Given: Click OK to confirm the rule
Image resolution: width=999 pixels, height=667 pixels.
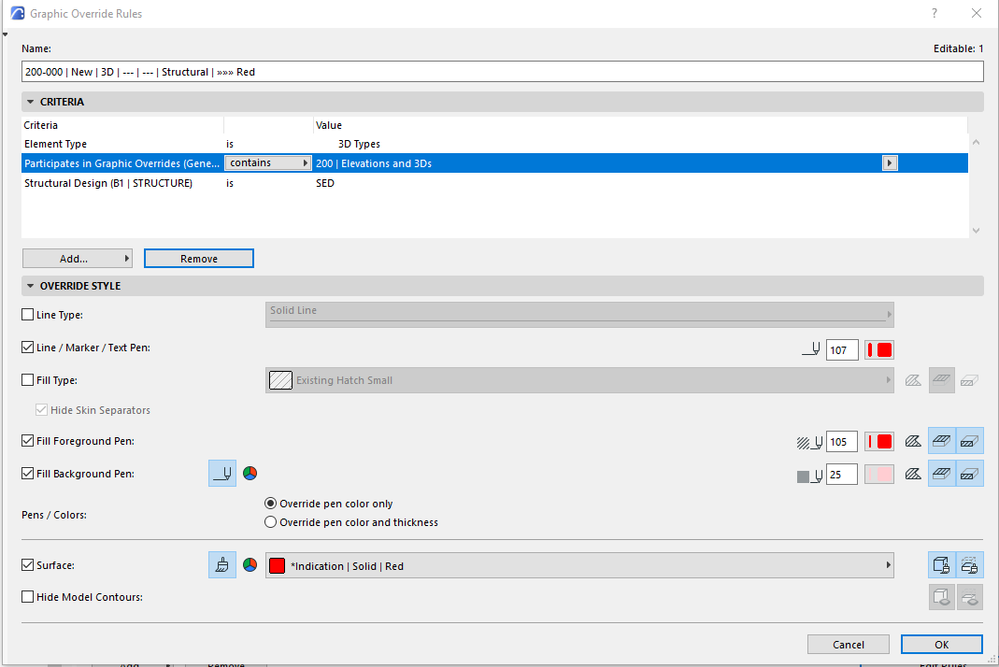Looking at the screenshot, I should click(942, 645).
